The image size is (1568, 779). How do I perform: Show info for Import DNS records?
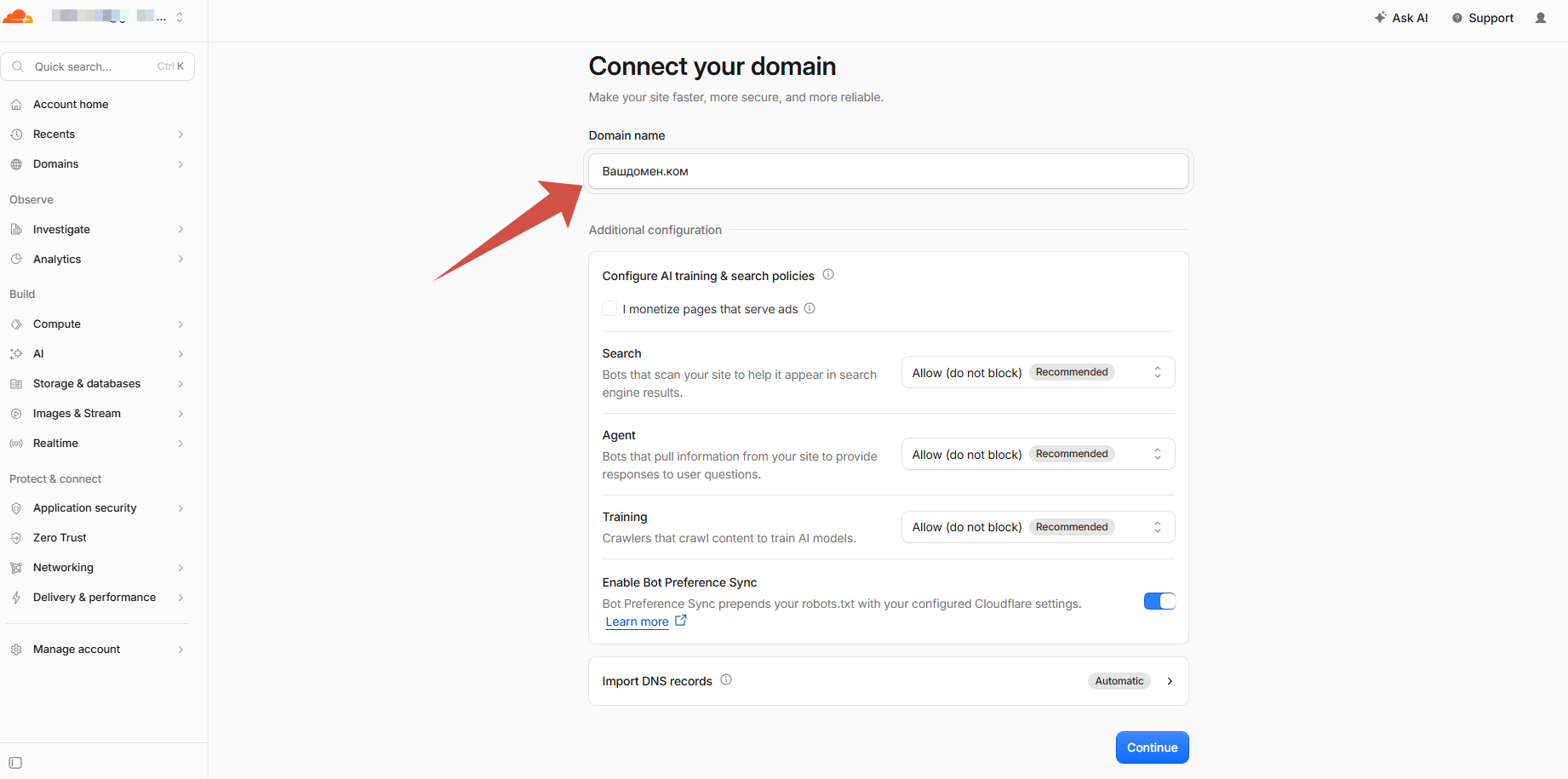click(x=726, y=680)
